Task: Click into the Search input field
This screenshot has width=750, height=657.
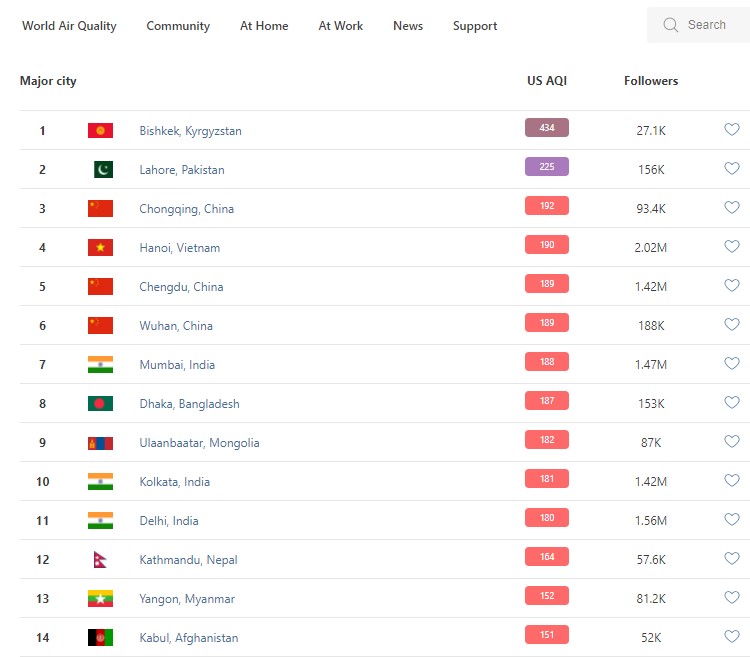Action: [x=710, y=25]
